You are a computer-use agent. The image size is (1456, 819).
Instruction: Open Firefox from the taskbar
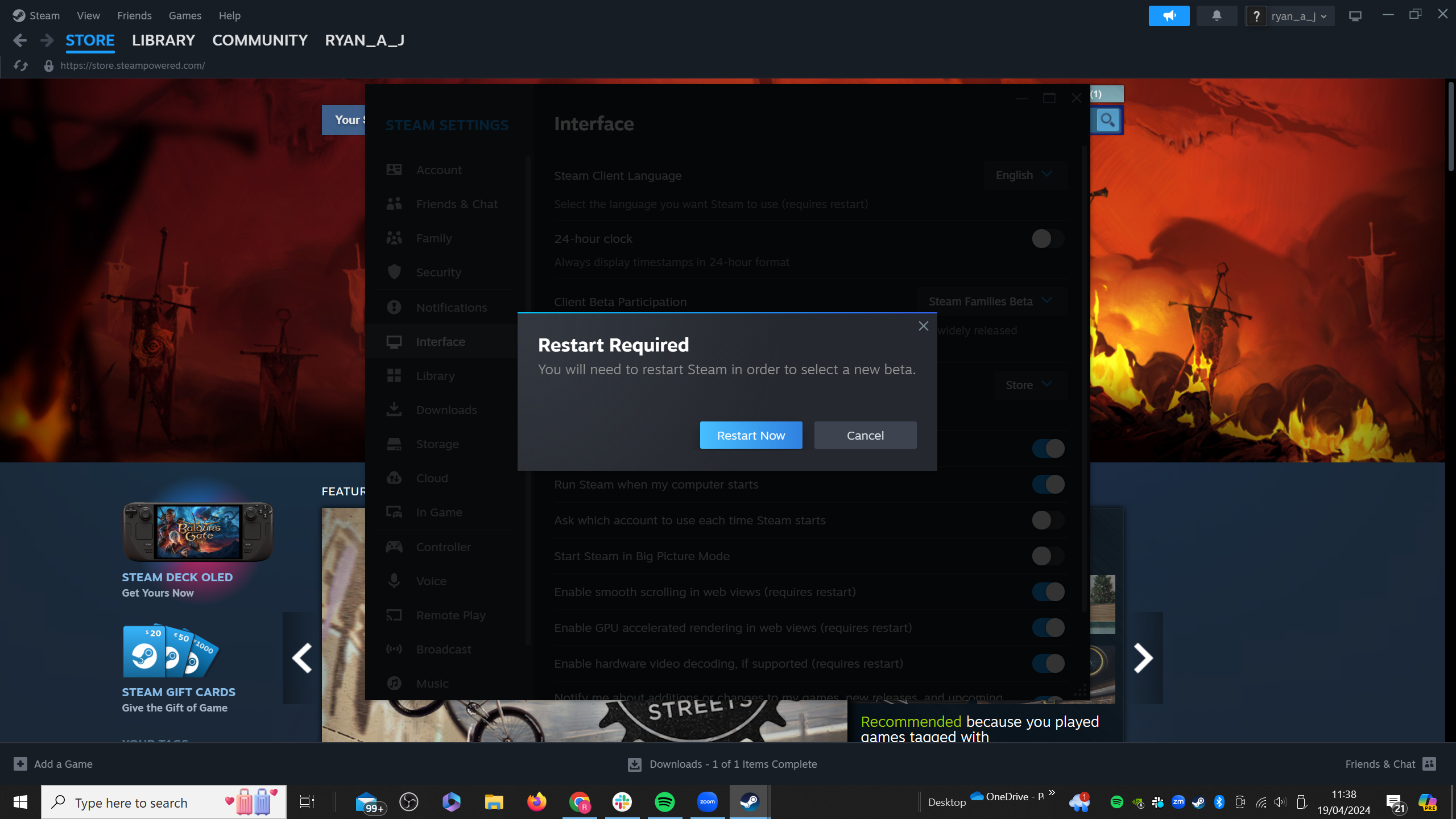pos(536,802)
